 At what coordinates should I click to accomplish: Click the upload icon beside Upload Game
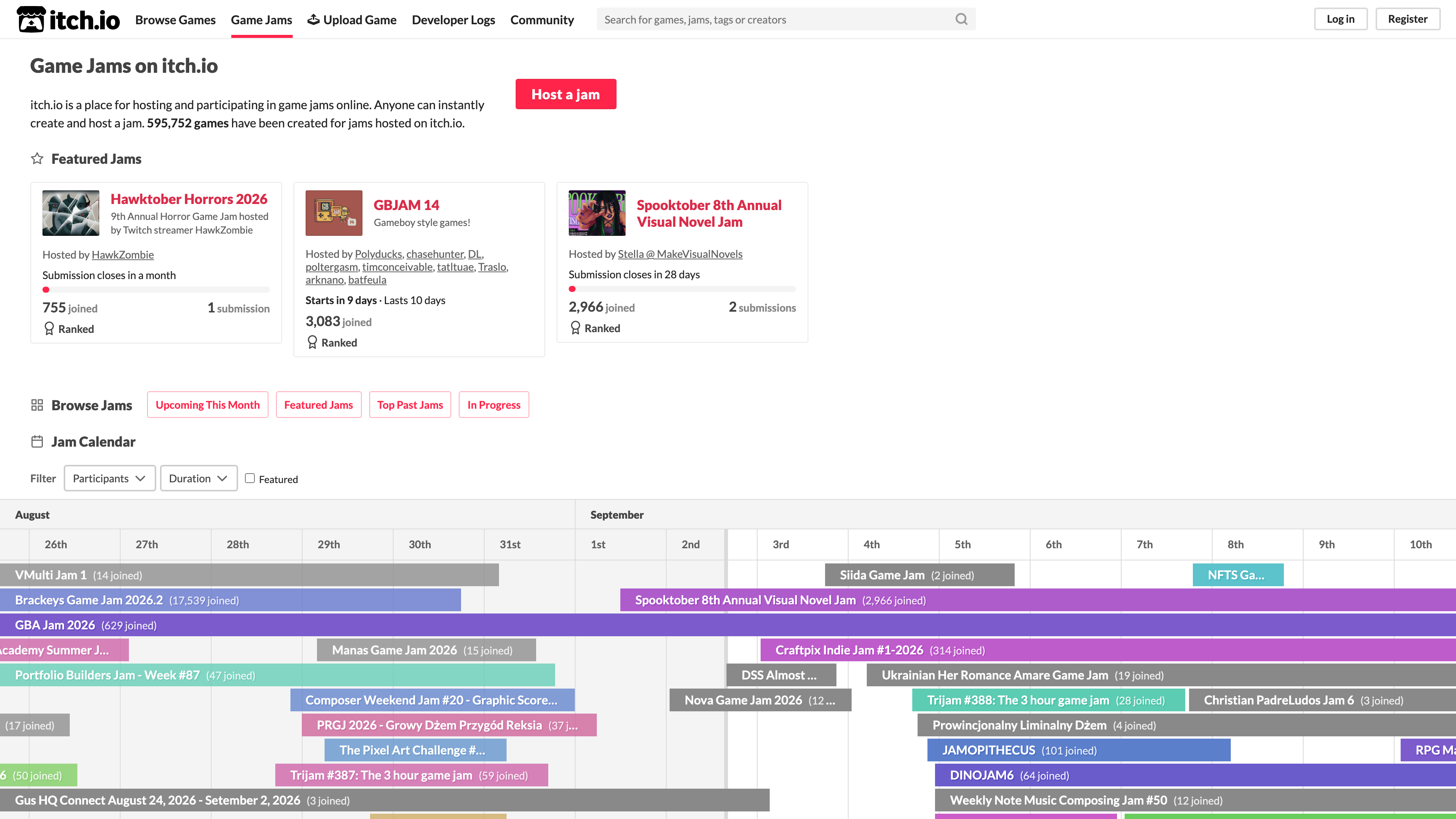pos(313,20)
